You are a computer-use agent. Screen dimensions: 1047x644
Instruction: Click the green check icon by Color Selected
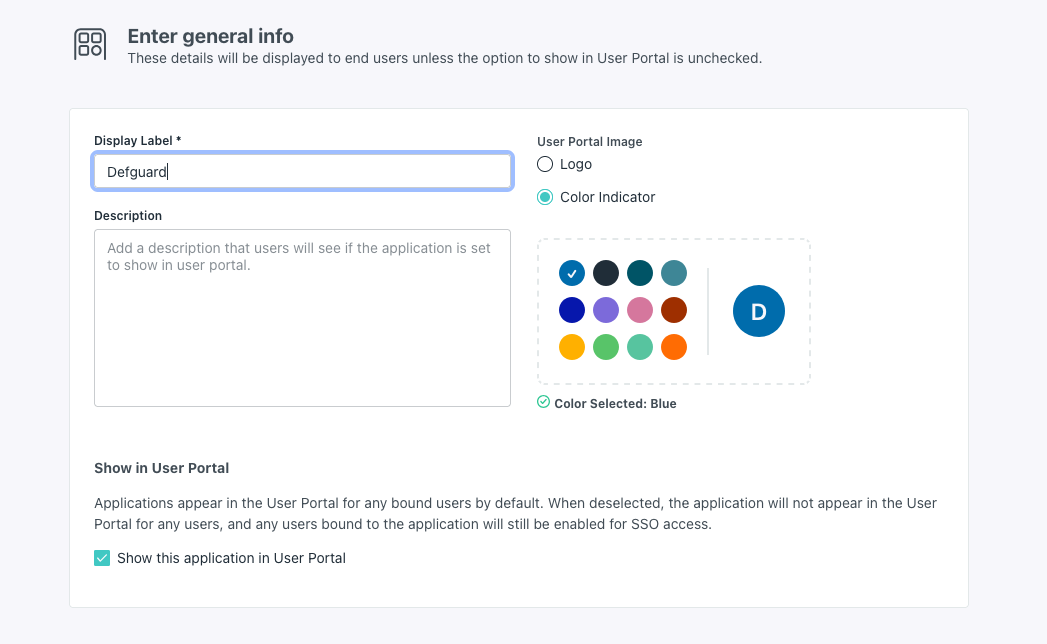(x=543, y=402)
